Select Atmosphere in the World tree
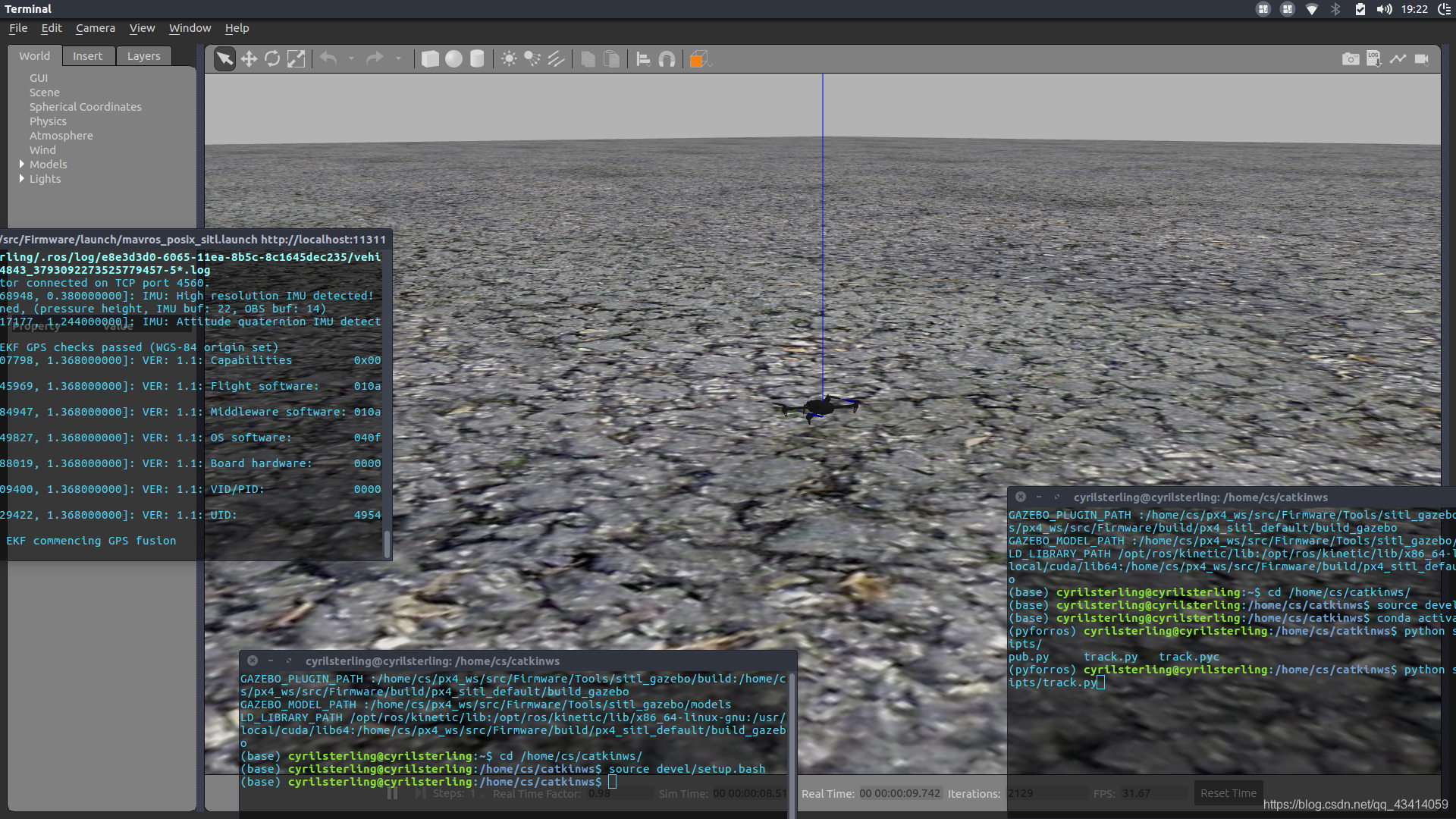1456x819 pixels. tap(61, 136)
